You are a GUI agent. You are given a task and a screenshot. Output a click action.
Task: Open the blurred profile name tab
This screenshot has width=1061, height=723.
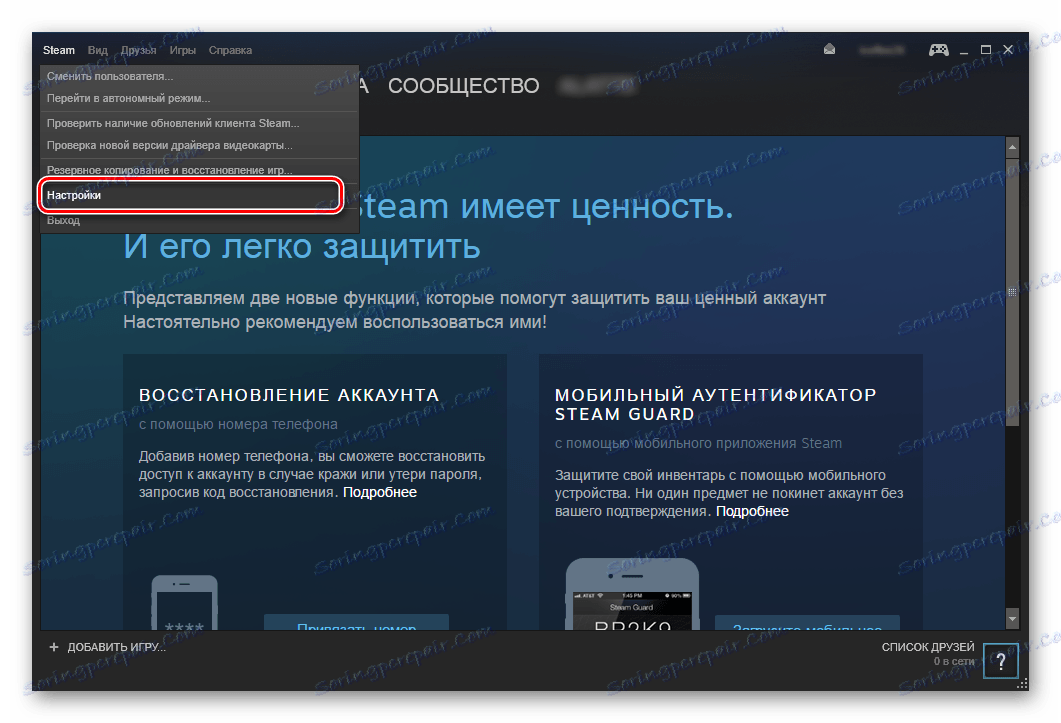click(598, 86)
